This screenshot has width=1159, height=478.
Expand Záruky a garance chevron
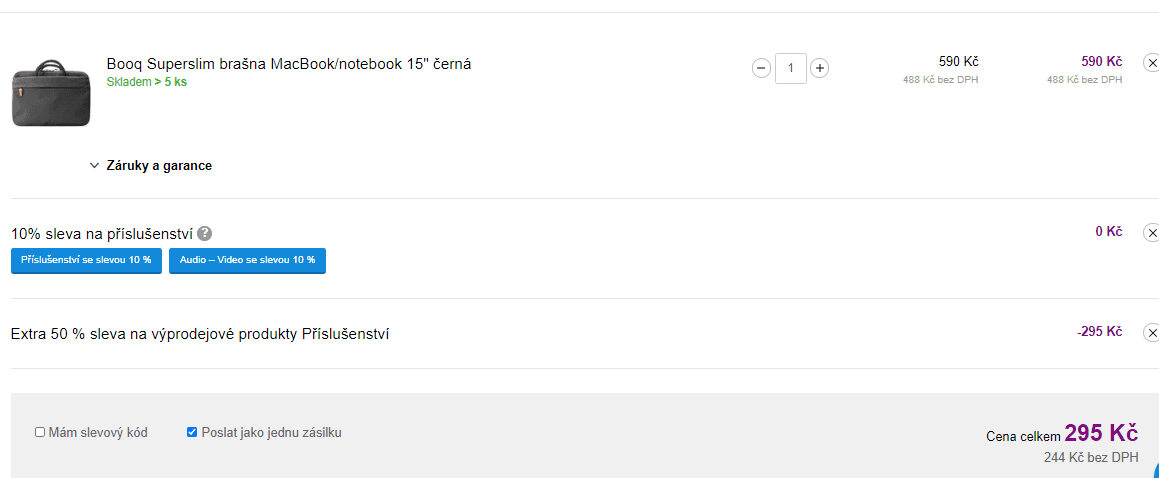(x=94, y=166)
